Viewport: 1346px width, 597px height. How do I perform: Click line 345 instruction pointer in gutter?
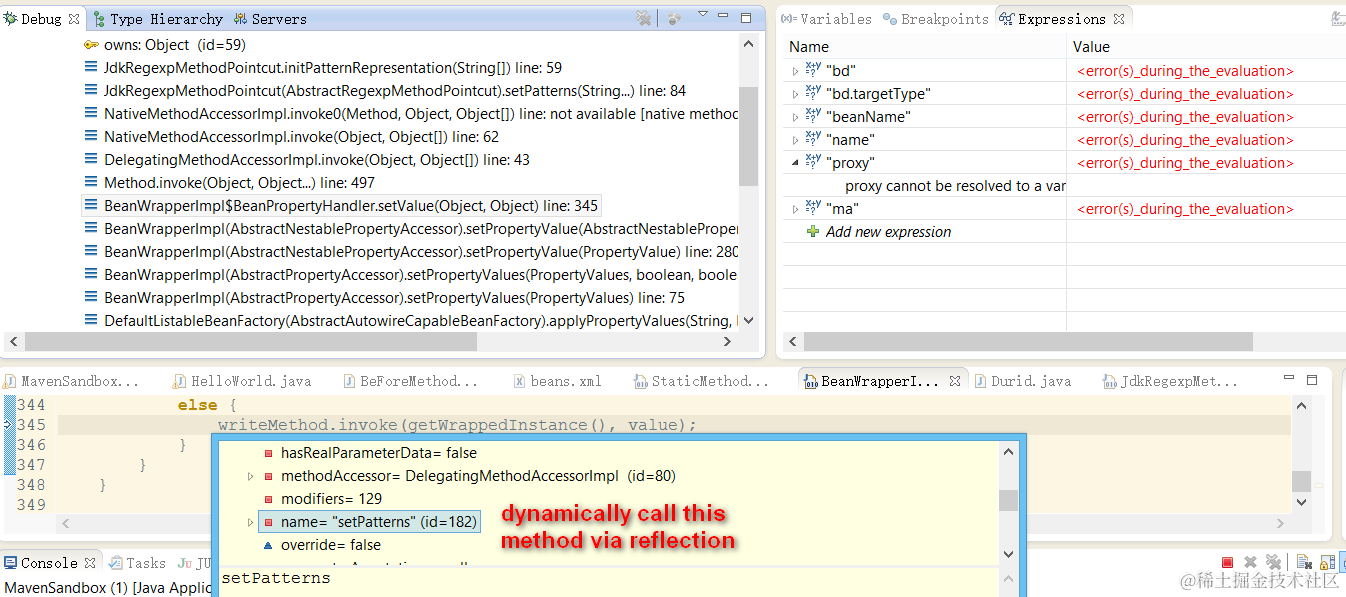pos(7,425)
